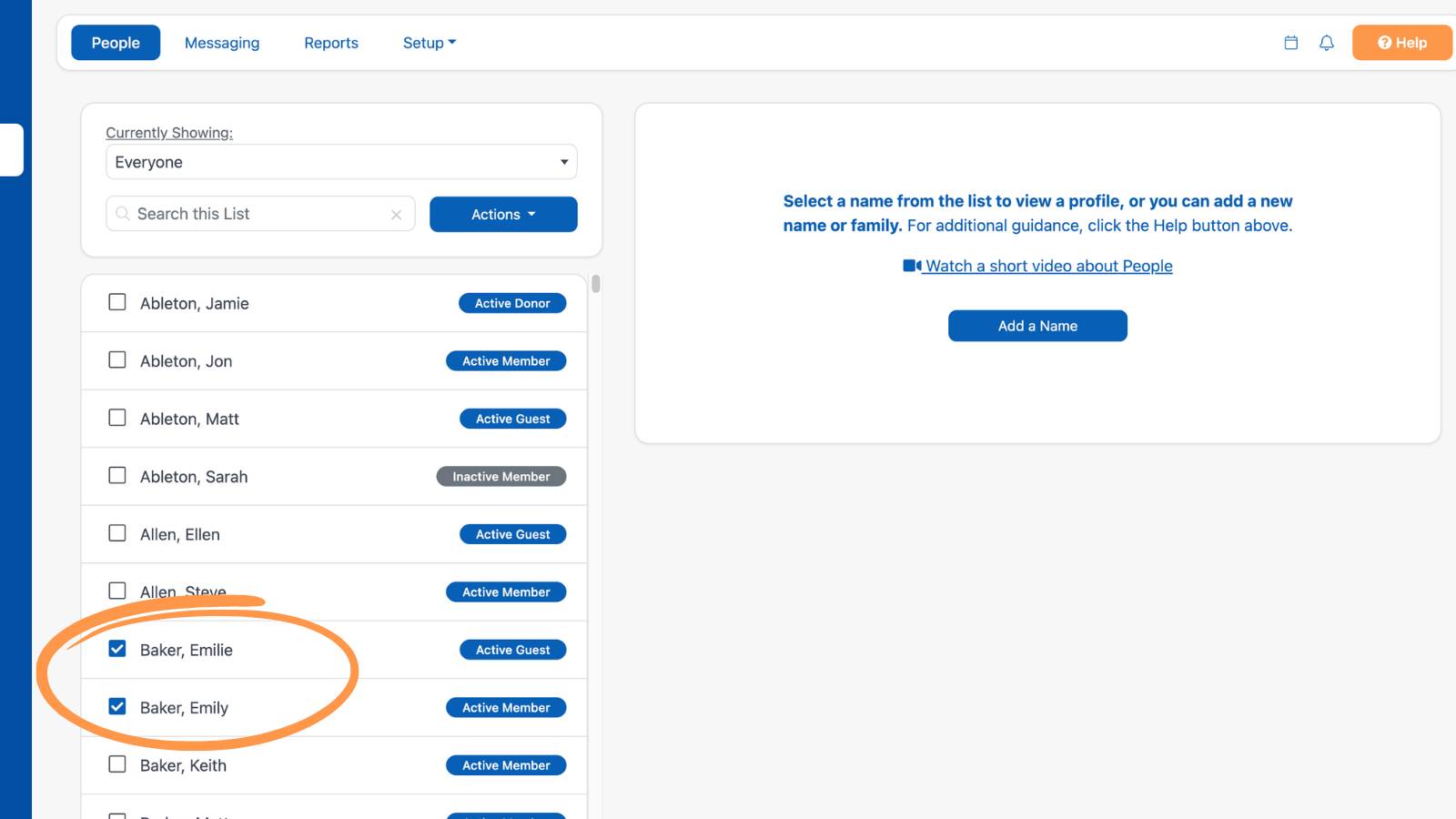1456x819 pixels.
Task: Select the name Ableton, Sarah
Action: (194, 477)
